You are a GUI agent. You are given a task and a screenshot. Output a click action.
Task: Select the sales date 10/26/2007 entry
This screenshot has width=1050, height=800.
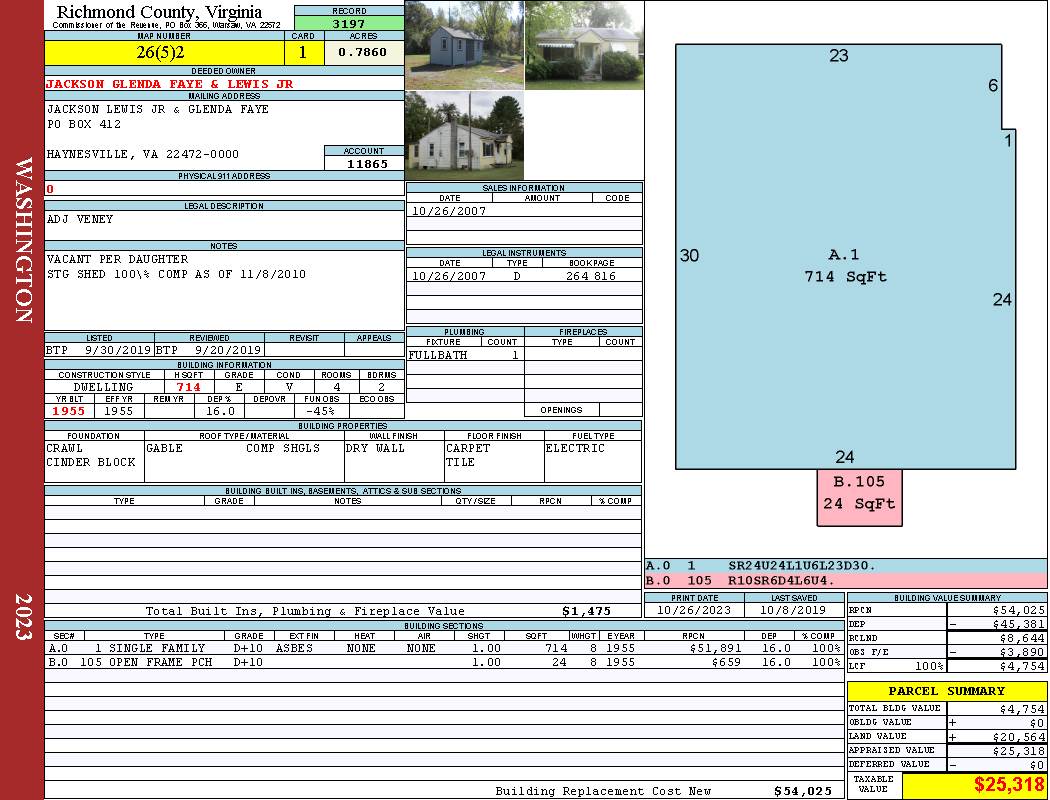pyautogui.click(x=449, y=211)
